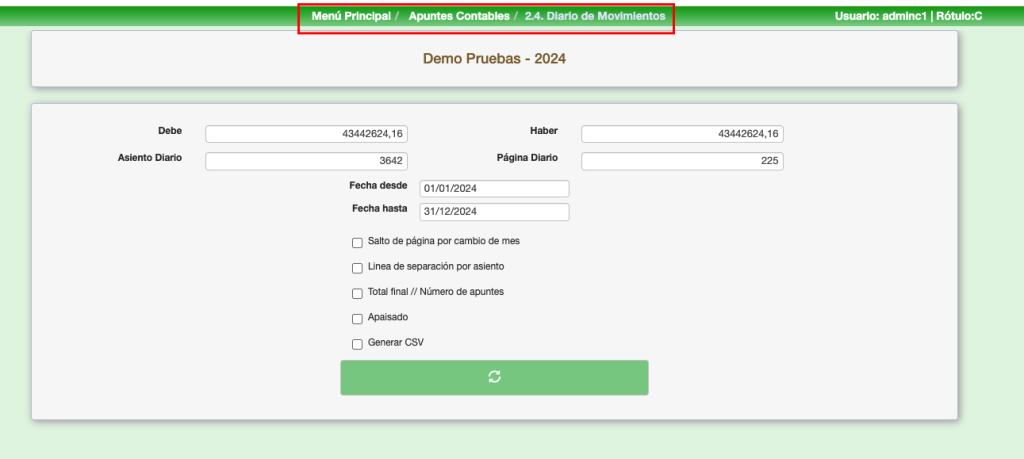
Task: Open the Fecha hasta date field
Action: click(x=494, y=212)
